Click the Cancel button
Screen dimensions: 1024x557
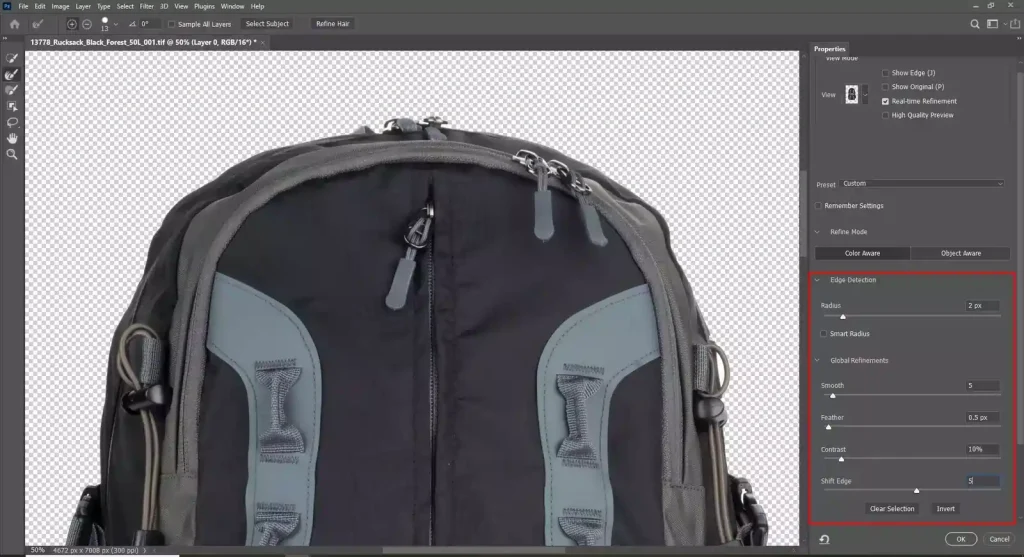999,539
